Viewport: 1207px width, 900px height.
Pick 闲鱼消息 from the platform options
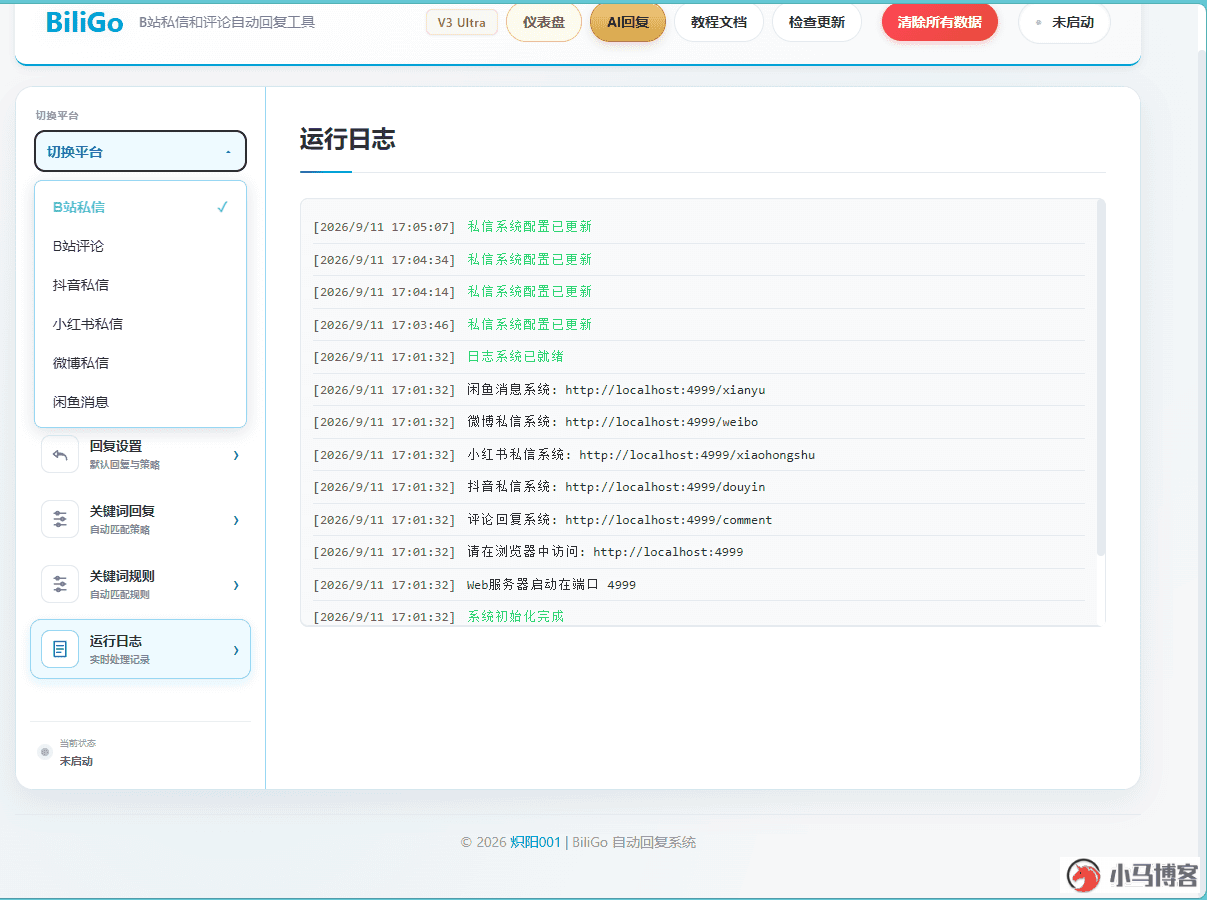(140, 402)
